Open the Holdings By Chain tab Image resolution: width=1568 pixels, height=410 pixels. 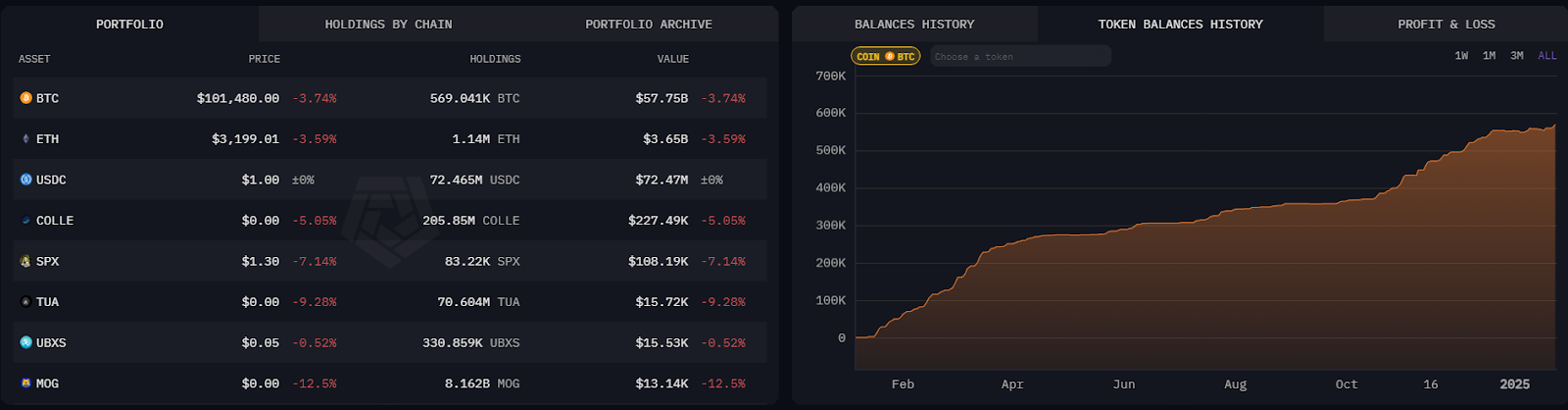tap(388, 25)
